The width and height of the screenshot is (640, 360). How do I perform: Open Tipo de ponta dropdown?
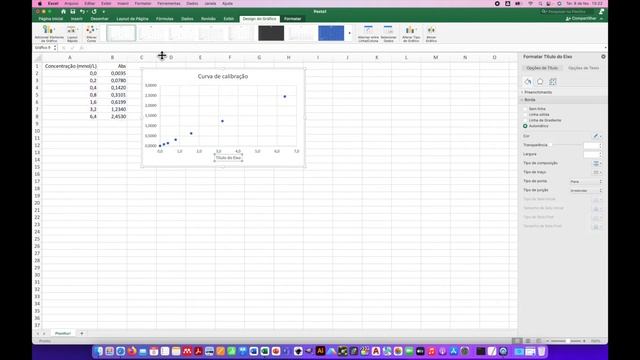point(586,181)
